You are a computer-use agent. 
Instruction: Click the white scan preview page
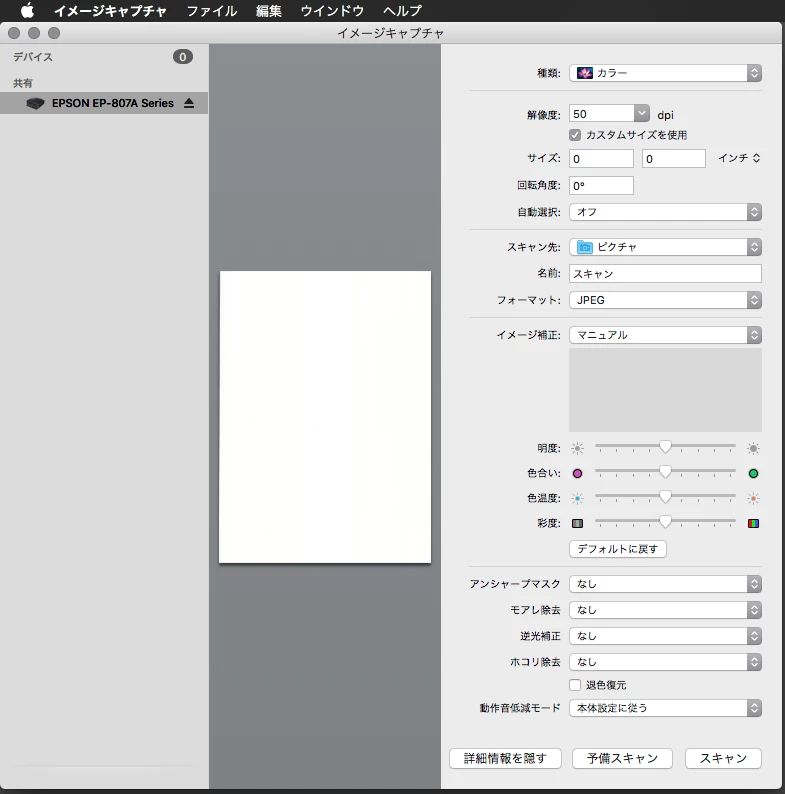[325, 417]
